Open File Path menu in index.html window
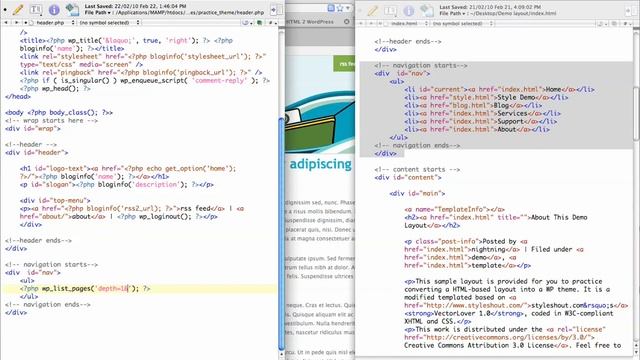This screenshot has height=360, width=640. [x=453, y=13]
